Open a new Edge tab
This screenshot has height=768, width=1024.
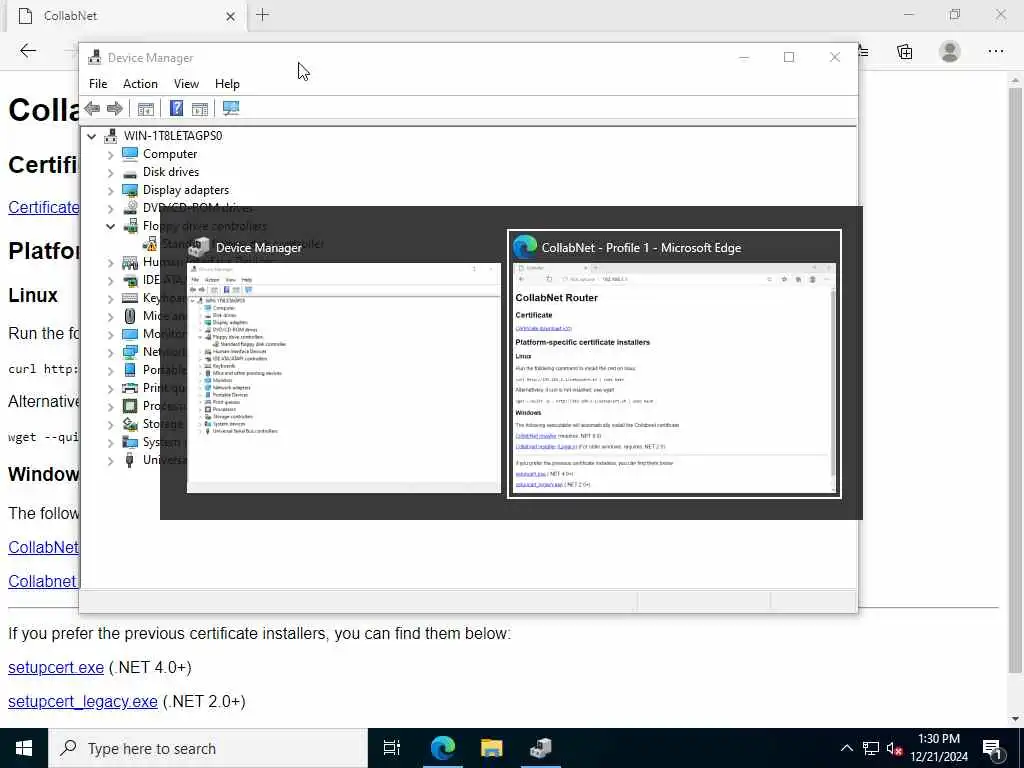(263, 15)
